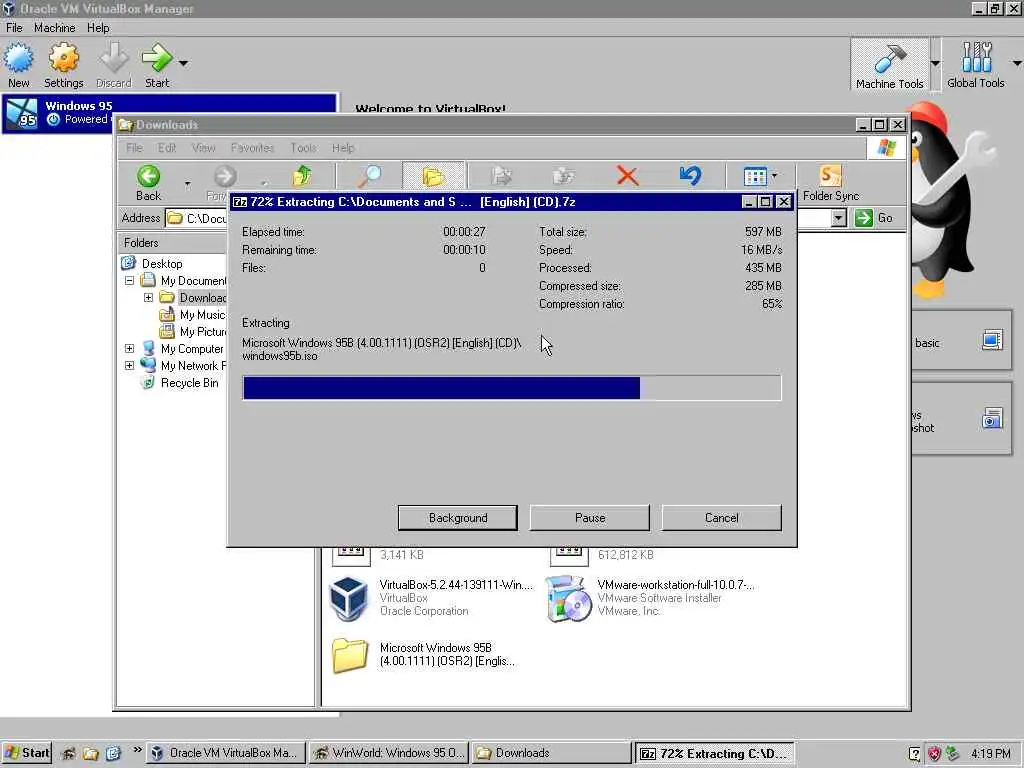This screenshot has width=1024, height=768.
Task: Toggle the Folders pane toolbar button
Action: pyautogui.click(x=433, y=176)
